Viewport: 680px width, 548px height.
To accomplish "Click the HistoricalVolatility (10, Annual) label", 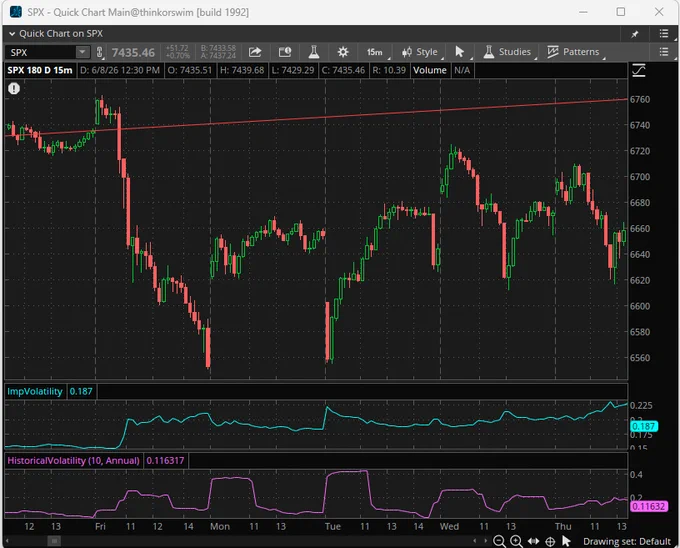I will point(73,460).
